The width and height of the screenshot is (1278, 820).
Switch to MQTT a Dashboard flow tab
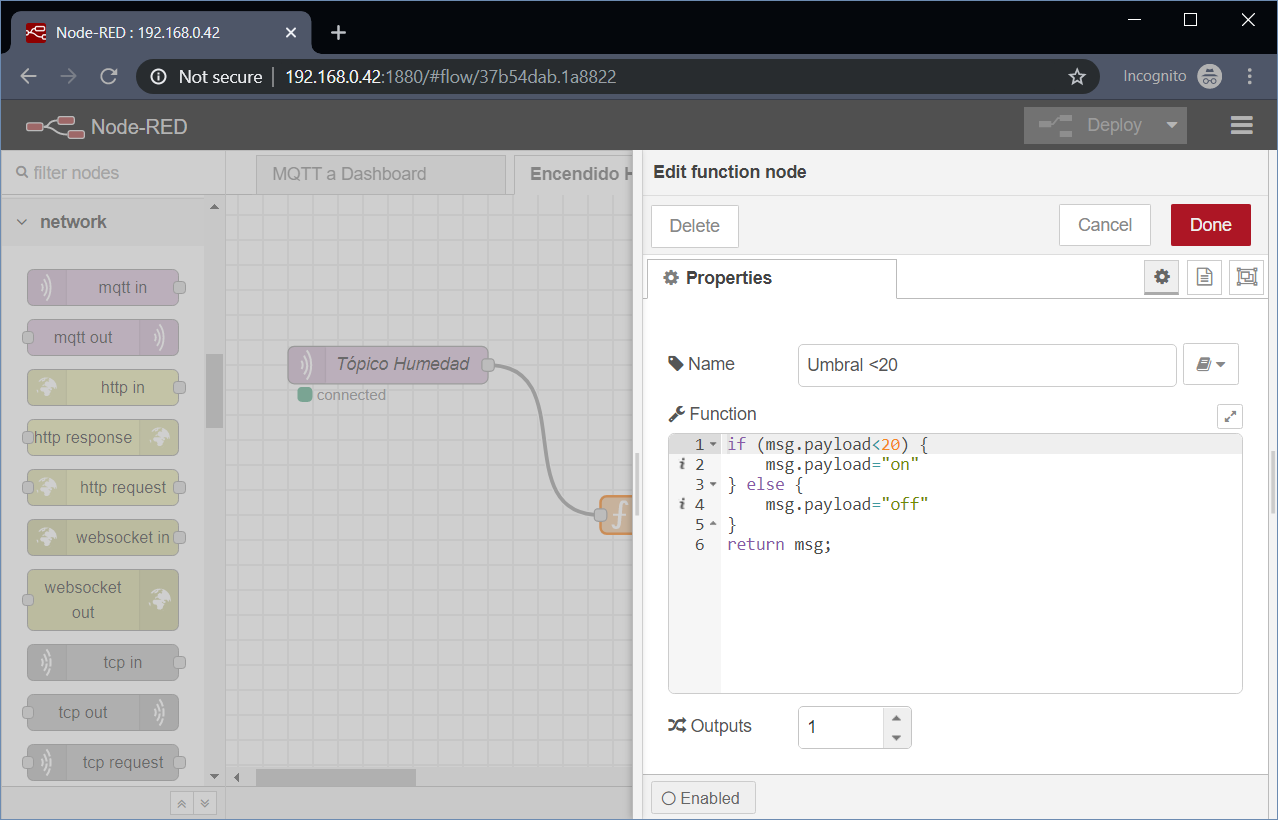click(x=381, y=174)
